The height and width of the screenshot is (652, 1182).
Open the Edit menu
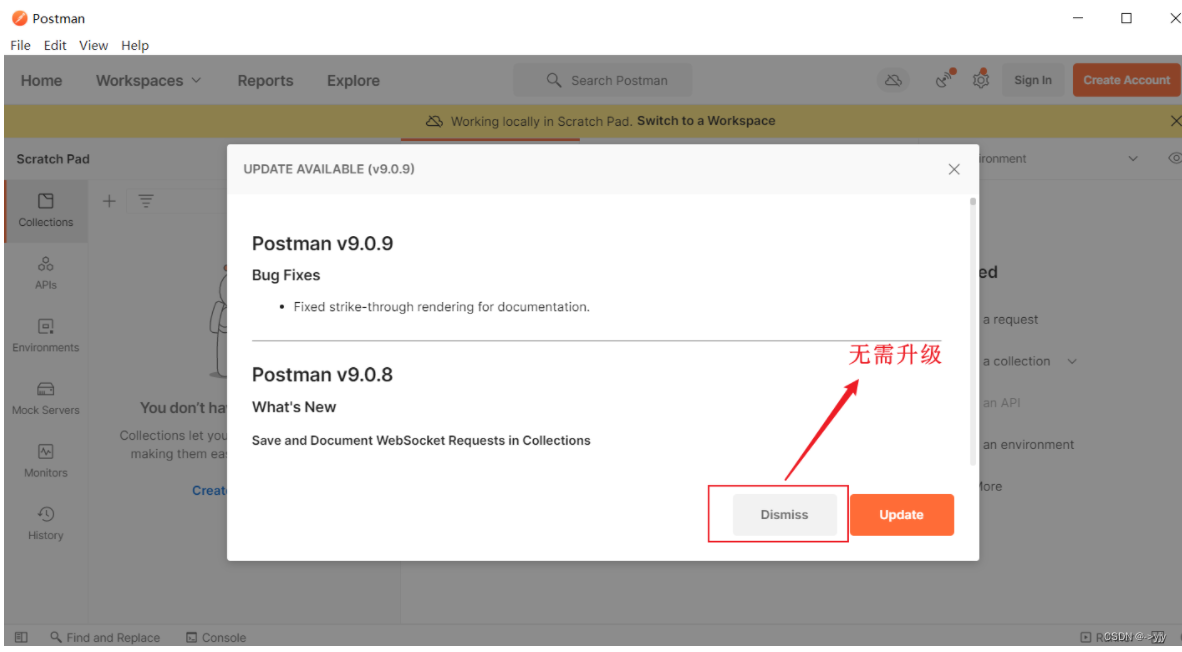55,45
